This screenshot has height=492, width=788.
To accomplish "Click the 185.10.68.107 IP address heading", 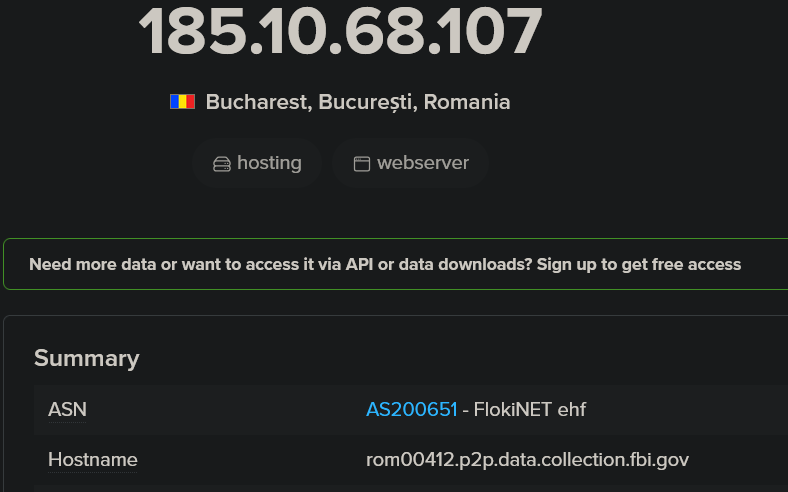I will tap(340, 30).
